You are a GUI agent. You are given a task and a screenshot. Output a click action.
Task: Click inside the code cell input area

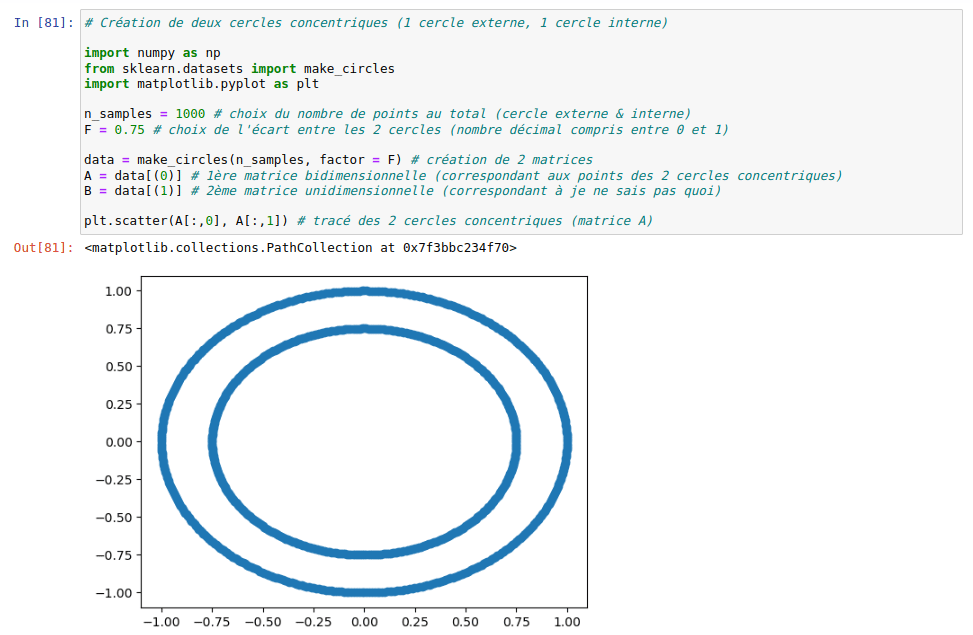tap(521, 122)
